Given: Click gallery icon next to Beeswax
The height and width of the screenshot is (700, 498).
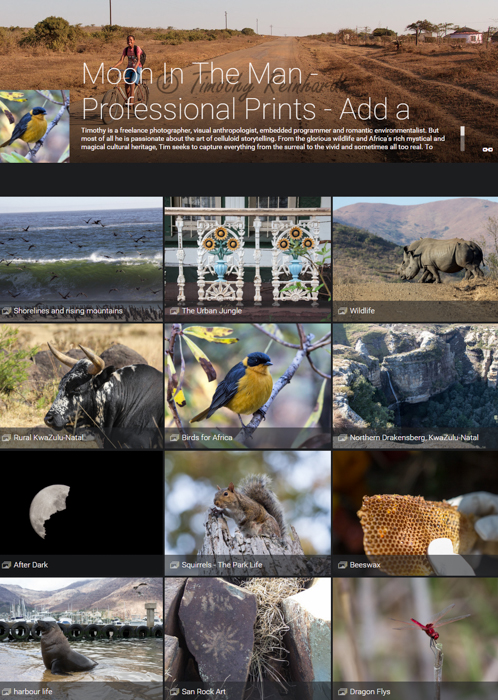Looking at the screenshot, I should pos(342,565).
